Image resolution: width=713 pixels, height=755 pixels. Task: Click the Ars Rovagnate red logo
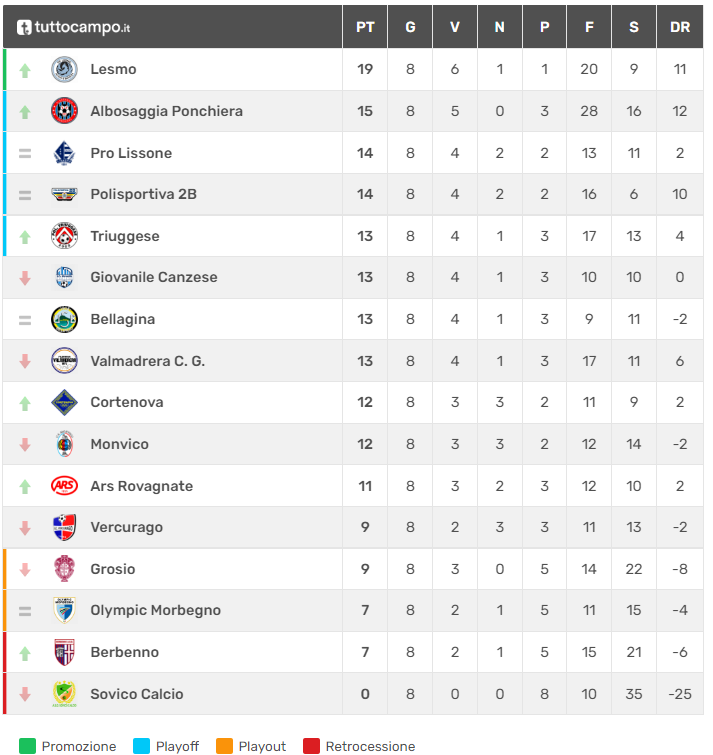[64, 486]
